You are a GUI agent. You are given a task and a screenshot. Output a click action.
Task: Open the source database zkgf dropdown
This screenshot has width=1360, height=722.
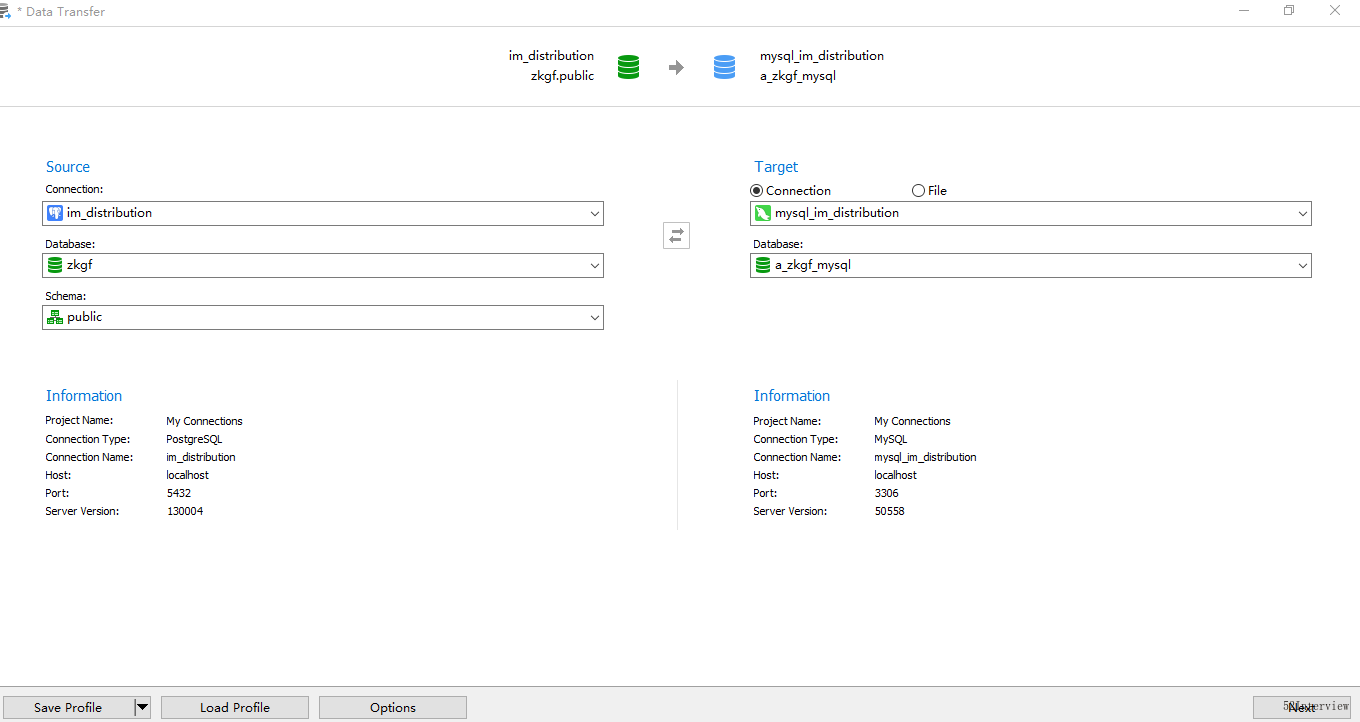(323, 265)
